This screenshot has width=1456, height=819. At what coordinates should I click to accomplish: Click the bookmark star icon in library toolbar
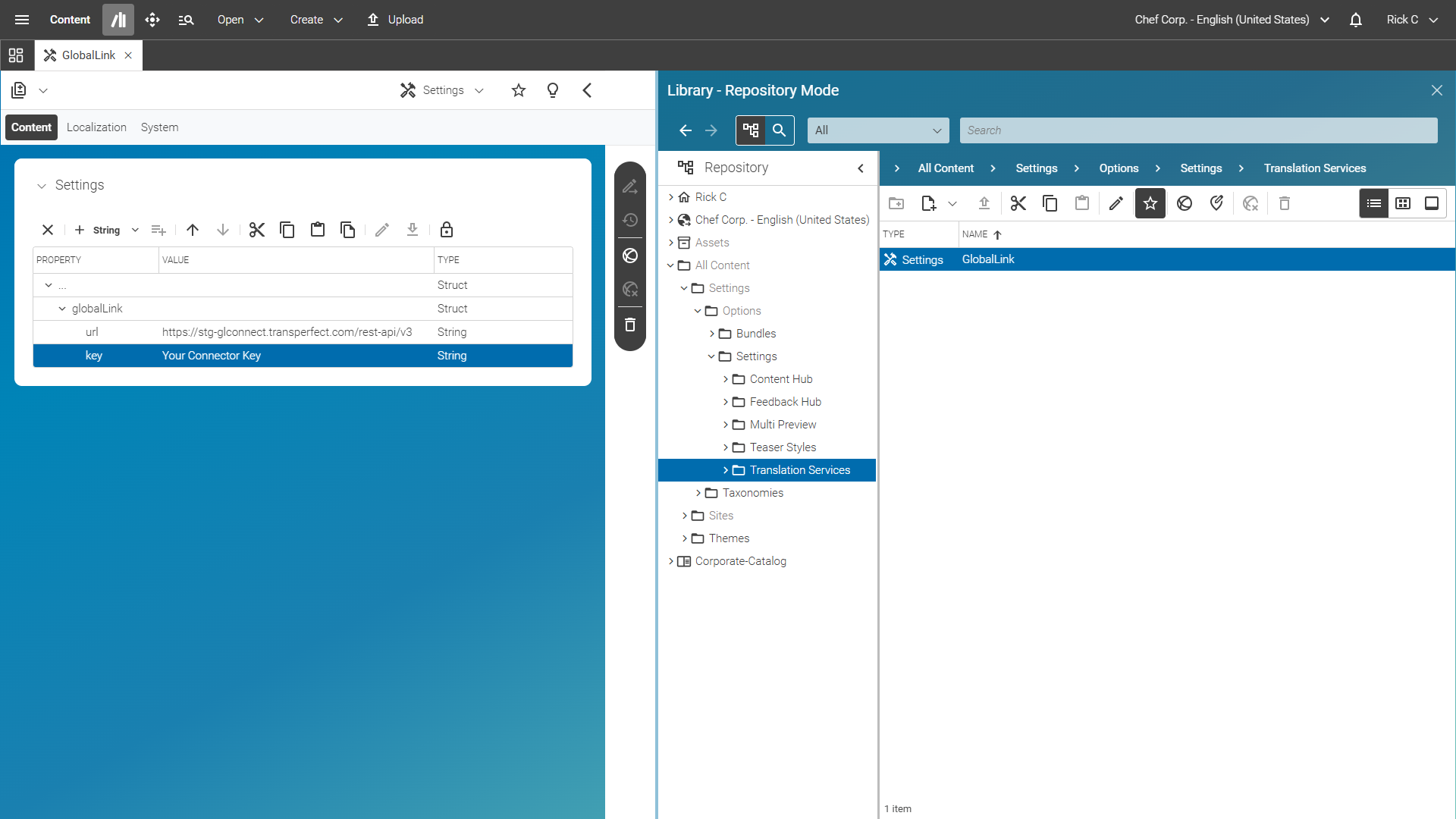[1150, 203]
